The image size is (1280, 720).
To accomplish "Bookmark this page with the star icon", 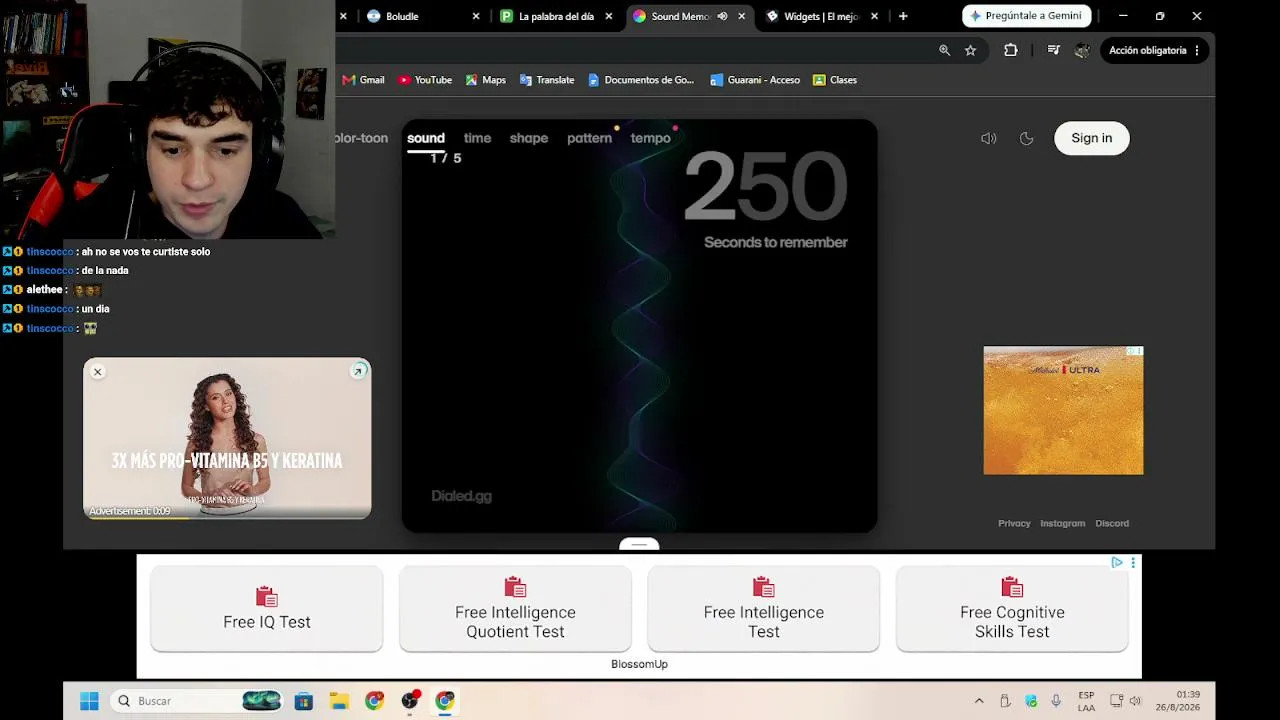I will pos(970,50).
